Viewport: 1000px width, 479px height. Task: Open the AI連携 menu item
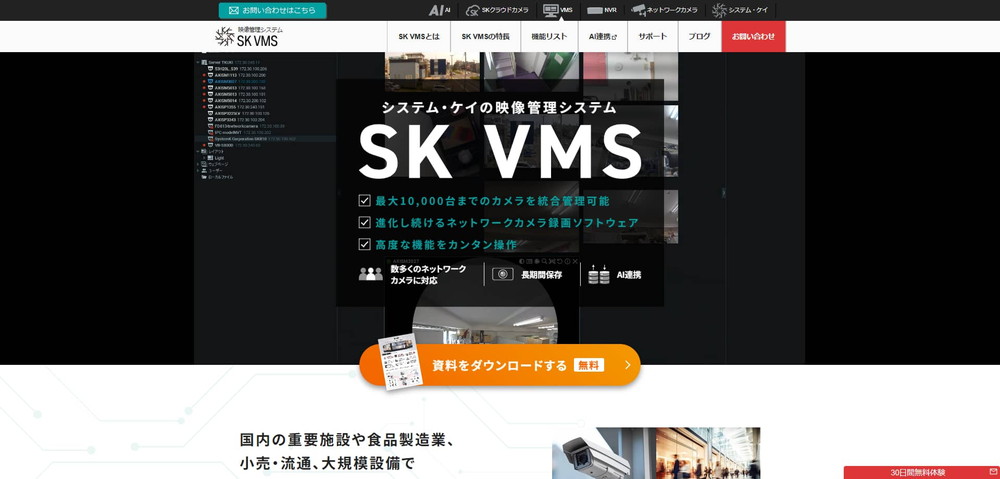[x=603, y=36]
